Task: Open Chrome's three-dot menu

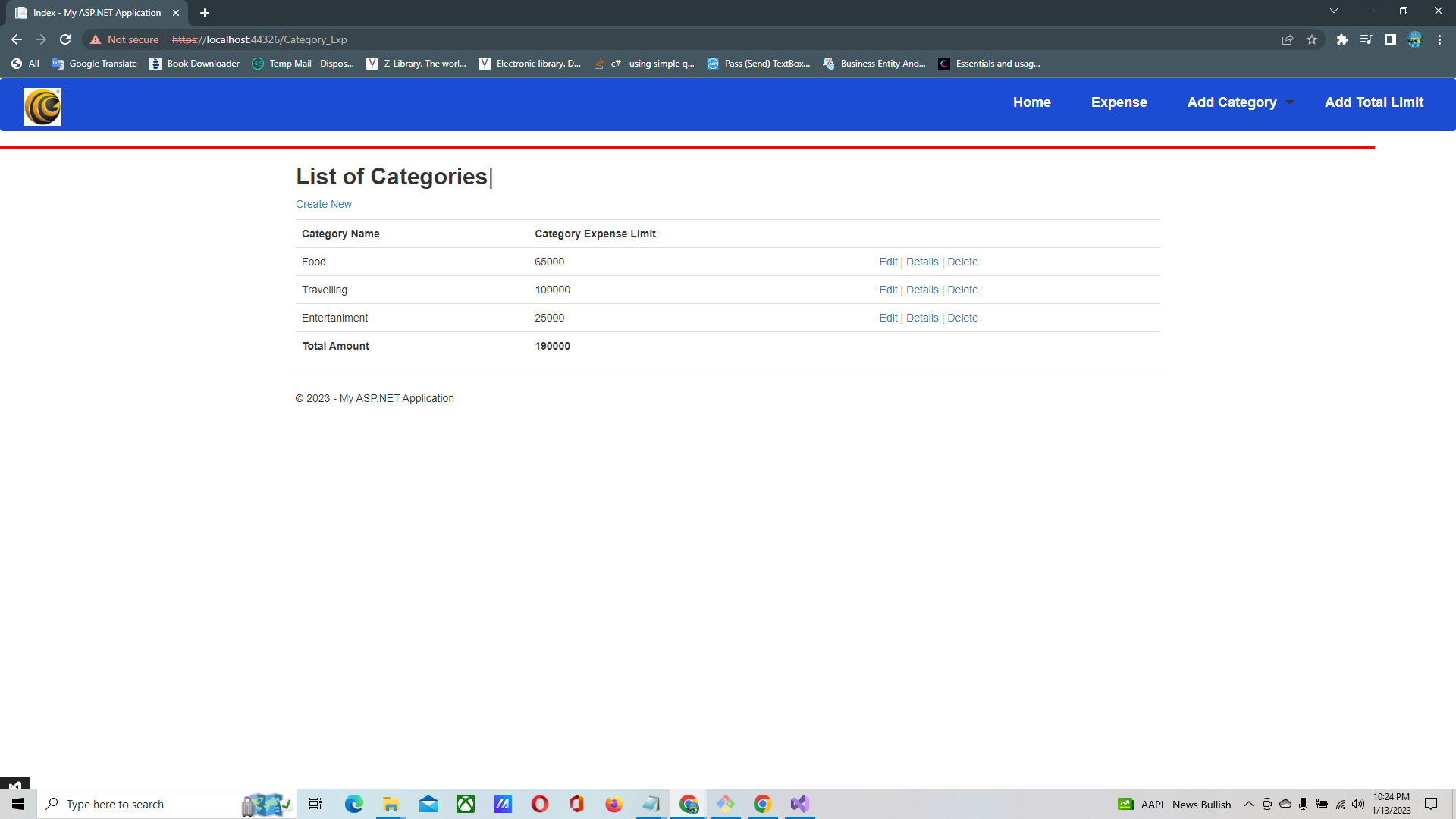Action: coord(1439,39)
